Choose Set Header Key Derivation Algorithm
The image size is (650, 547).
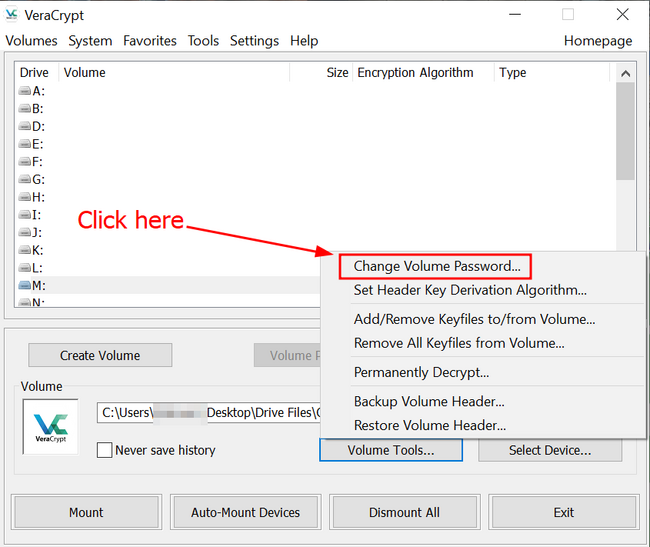point(470,290)
